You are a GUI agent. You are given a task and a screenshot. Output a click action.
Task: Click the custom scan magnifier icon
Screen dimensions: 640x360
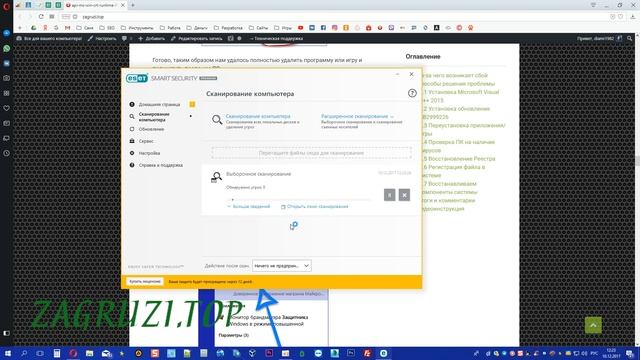coord(216,177)
